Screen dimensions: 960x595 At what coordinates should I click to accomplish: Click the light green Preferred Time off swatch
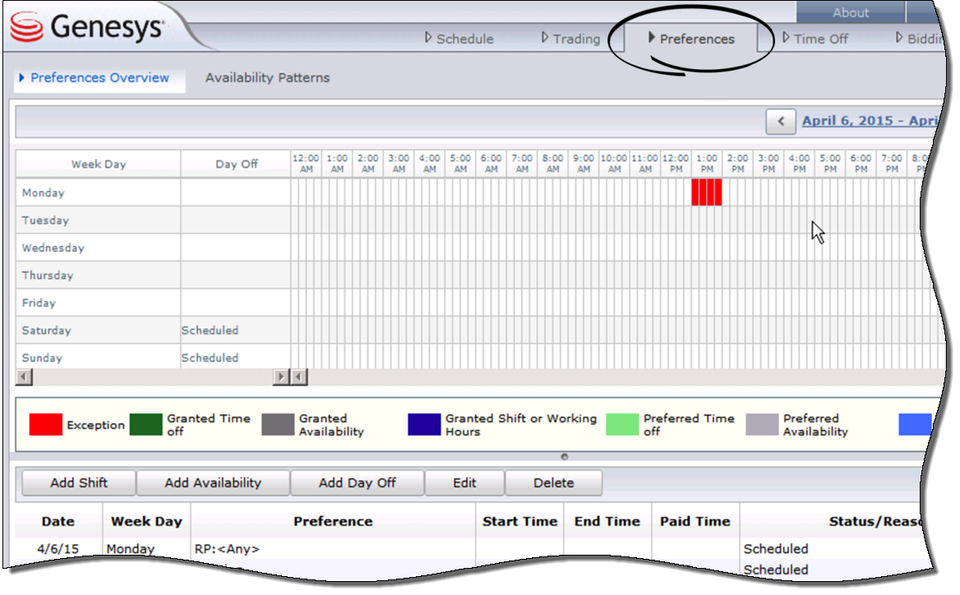pos(622,424)
